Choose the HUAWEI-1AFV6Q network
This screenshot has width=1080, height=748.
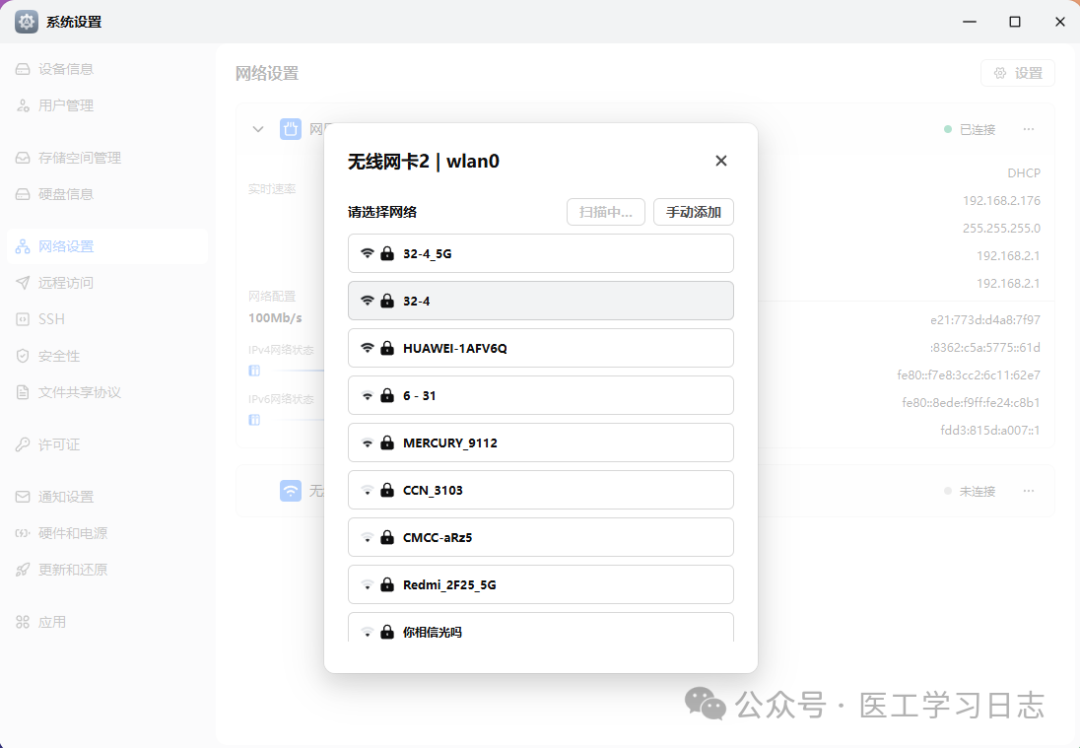click(540, 348)
